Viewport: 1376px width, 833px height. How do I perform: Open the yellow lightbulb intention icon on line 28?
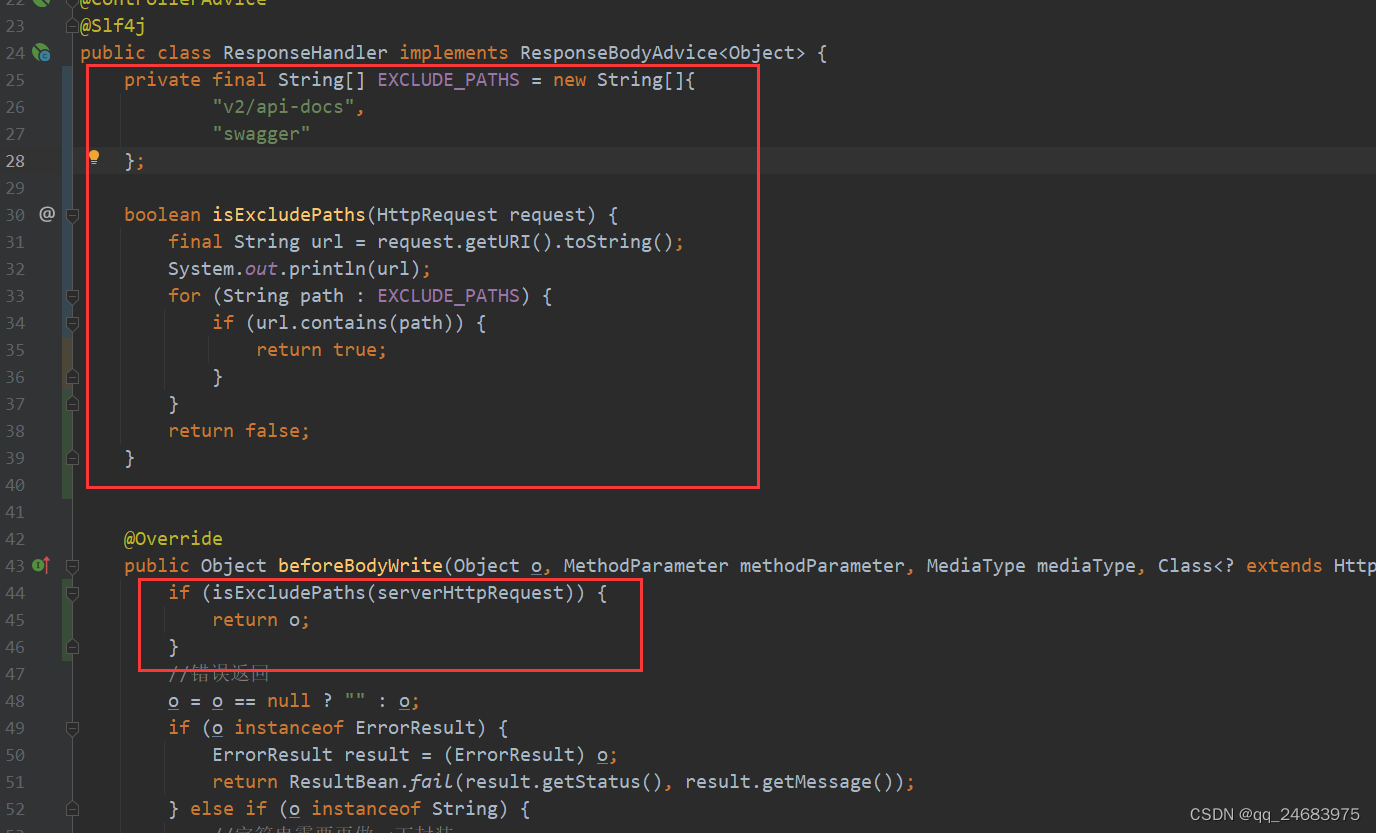(x=94, y=157)
